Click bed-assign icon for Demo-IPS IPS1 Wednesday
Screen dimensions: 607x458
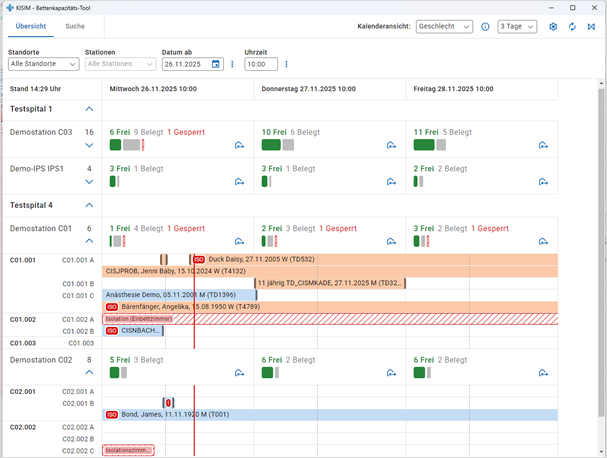coord(239,182)
